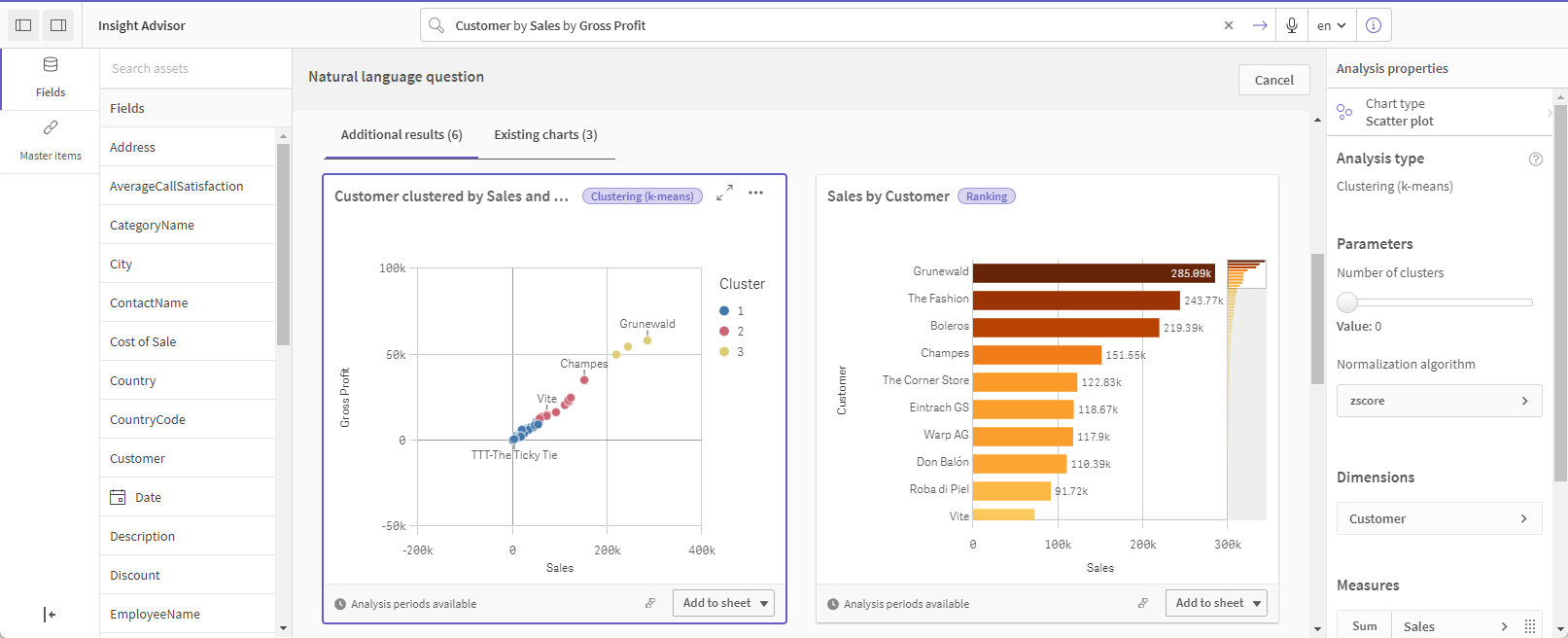The image size is (1568, 638).
Task: Select the Cost of Sale field
Action: pyautogui.click(x=188, y=341)
